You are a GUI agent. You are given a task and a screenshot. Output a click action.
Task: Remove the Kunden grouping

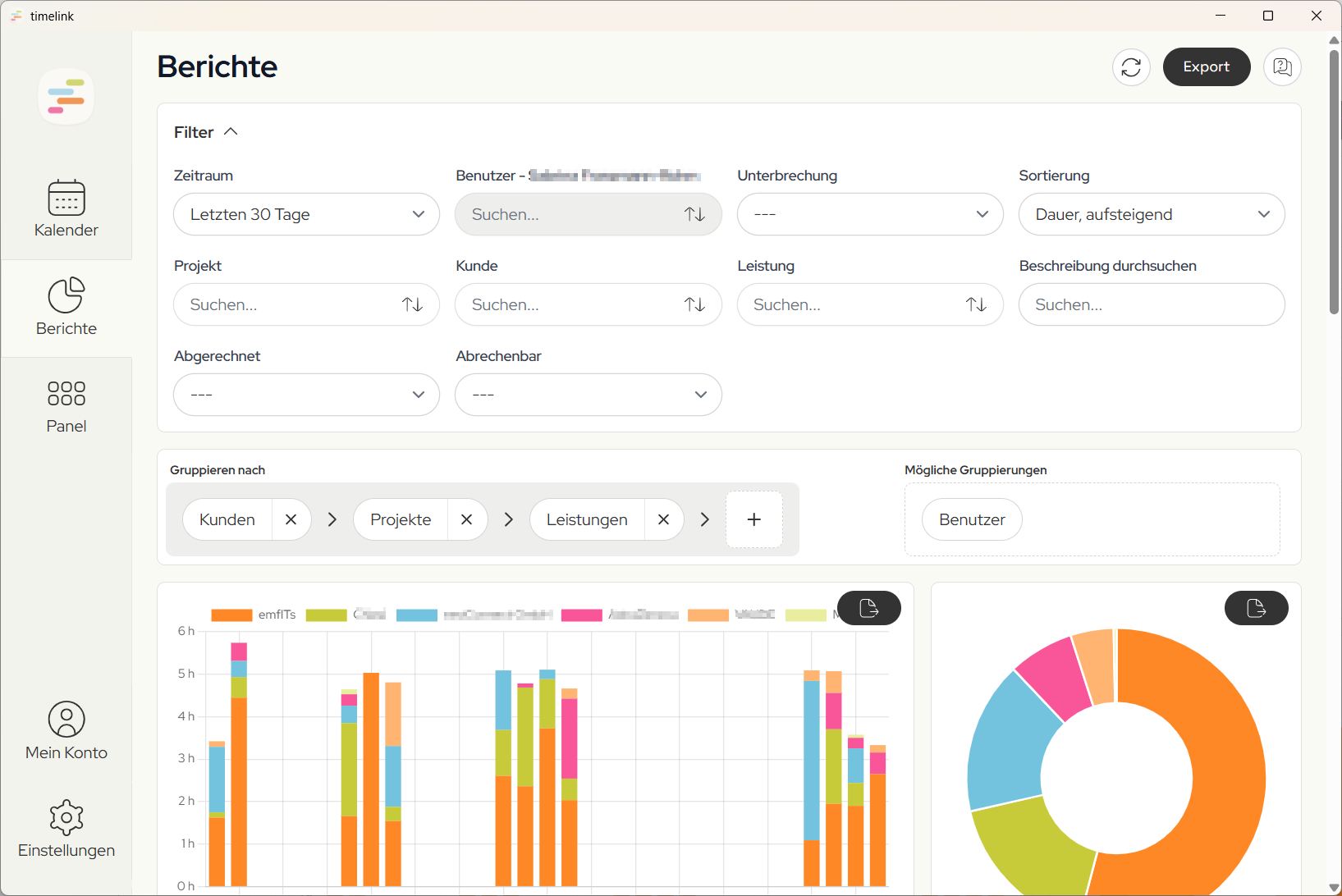click(291, 519)
